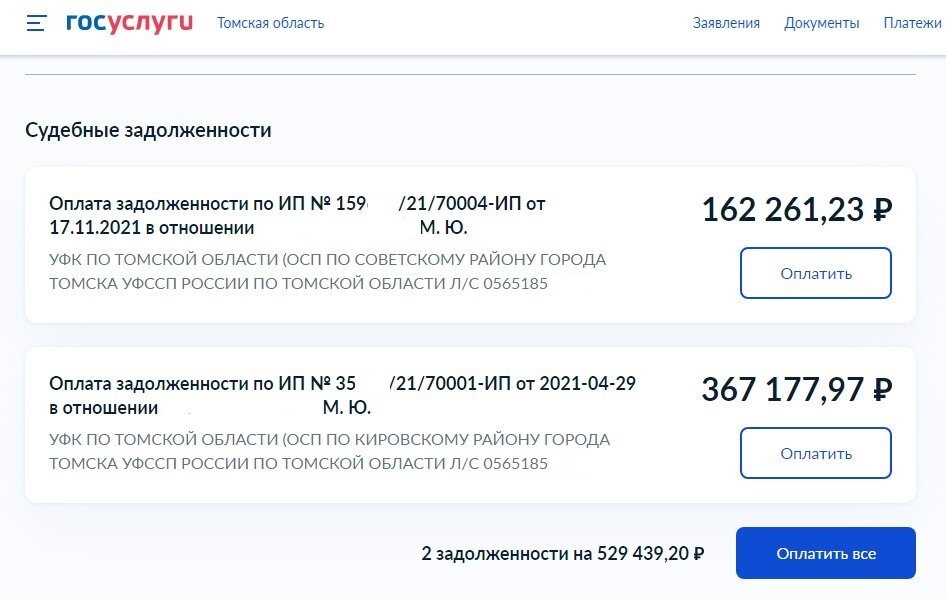
Task: Click the date 17.11.2021 in first debt
Action: (x=92, y=228)
